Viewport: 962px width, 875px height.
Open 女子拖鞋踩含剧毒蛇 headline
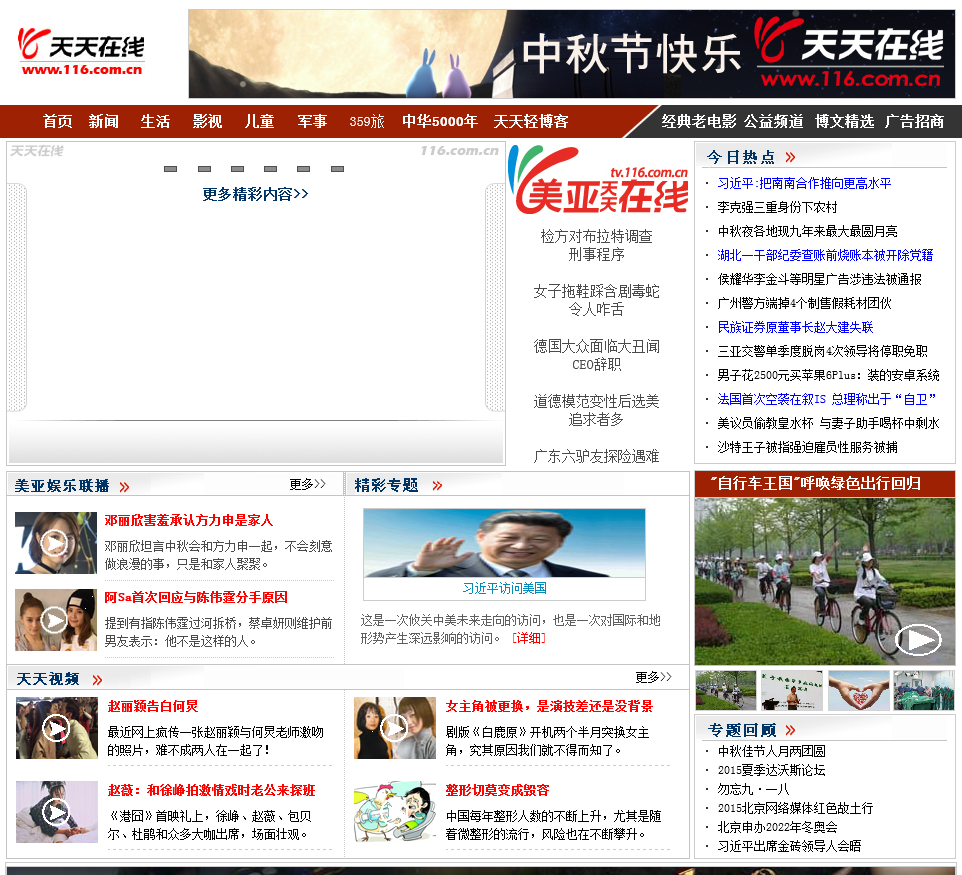point(596,300)
